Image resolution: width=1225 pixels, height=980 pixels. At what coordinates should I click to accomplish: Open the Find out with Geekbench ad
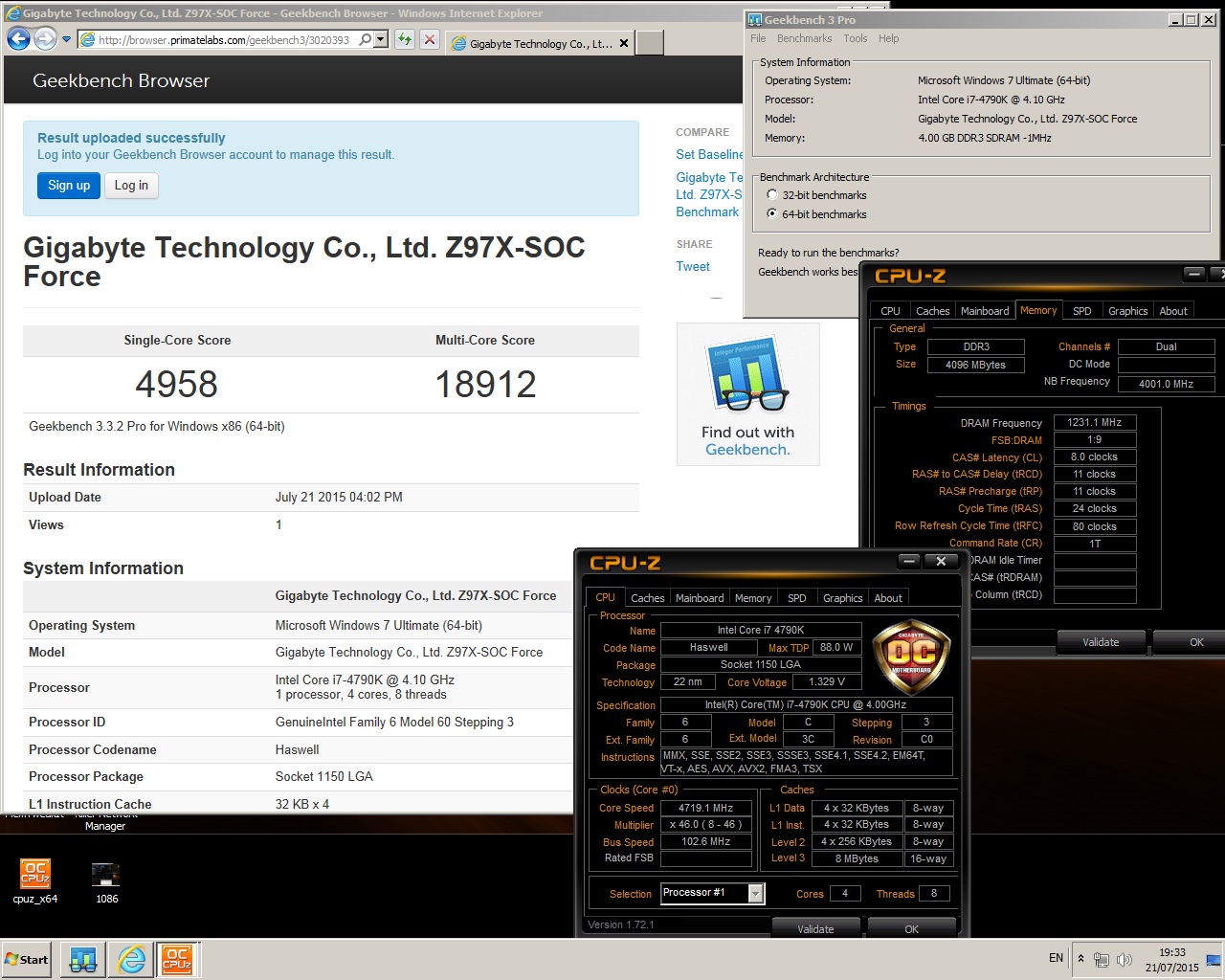tap(747, 393)
